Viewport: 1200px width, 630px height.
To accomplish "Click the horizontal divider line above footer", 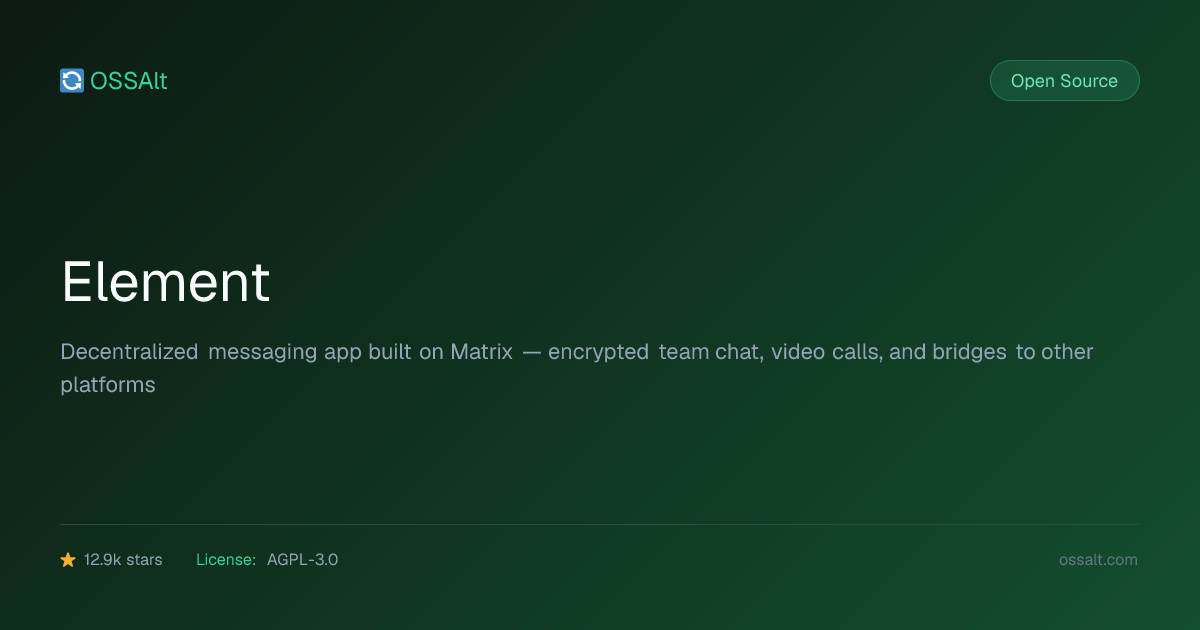I will tap(600, 524).
